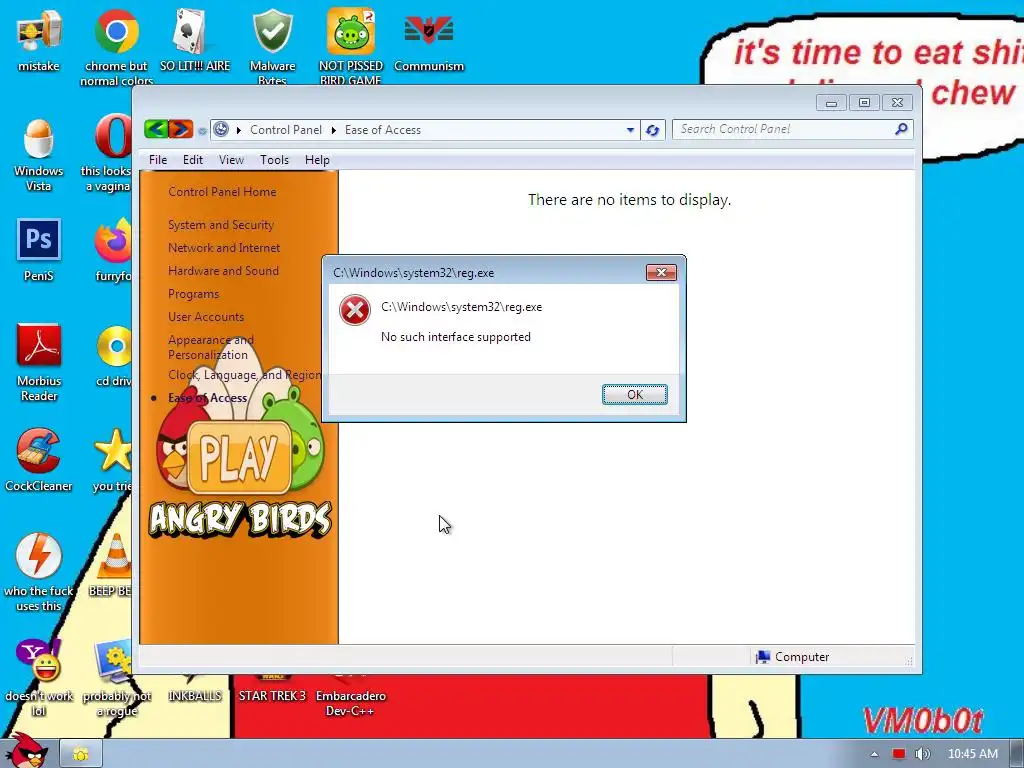
Task: Open the lightning bolt 'who uses this' icon
Action: coord(39,556)
